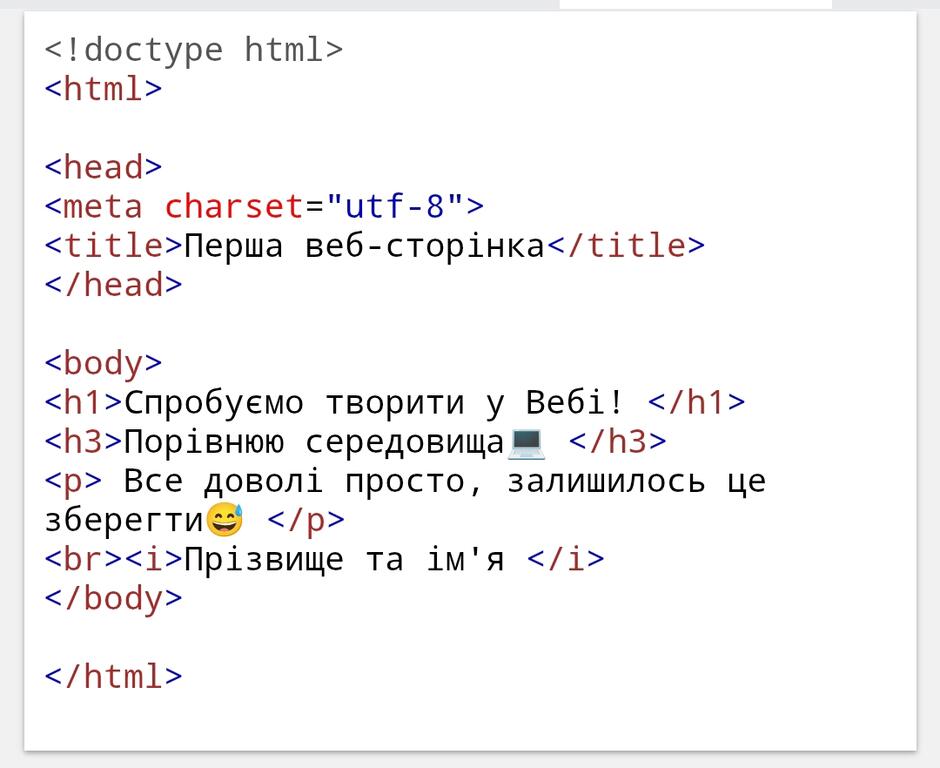This screenshot has height=768, width=940.
Task: Click the closing "</h1>" tag
Action: tap(697, 402)
